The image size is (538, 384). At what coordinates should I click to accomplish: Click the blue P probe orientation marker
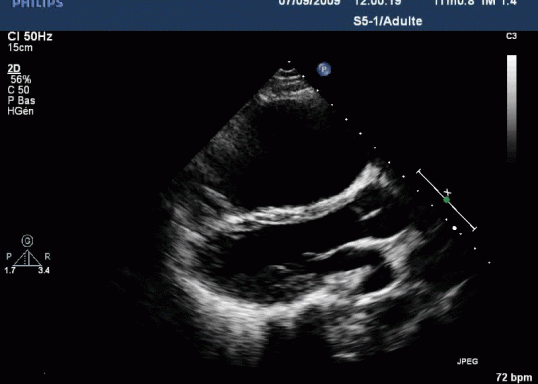point(324,69)
